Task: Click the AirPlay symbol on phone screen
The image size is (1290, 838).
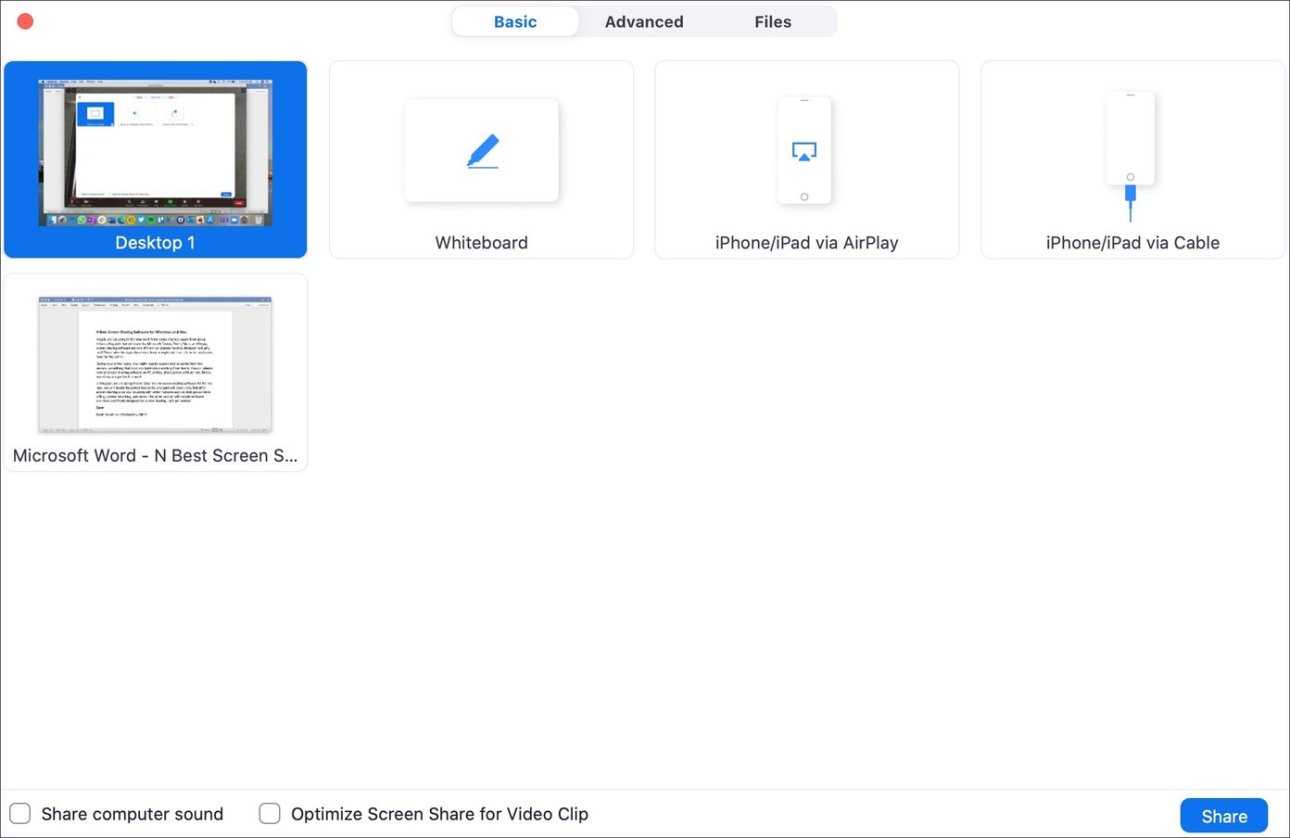Action: click(804, 151)
